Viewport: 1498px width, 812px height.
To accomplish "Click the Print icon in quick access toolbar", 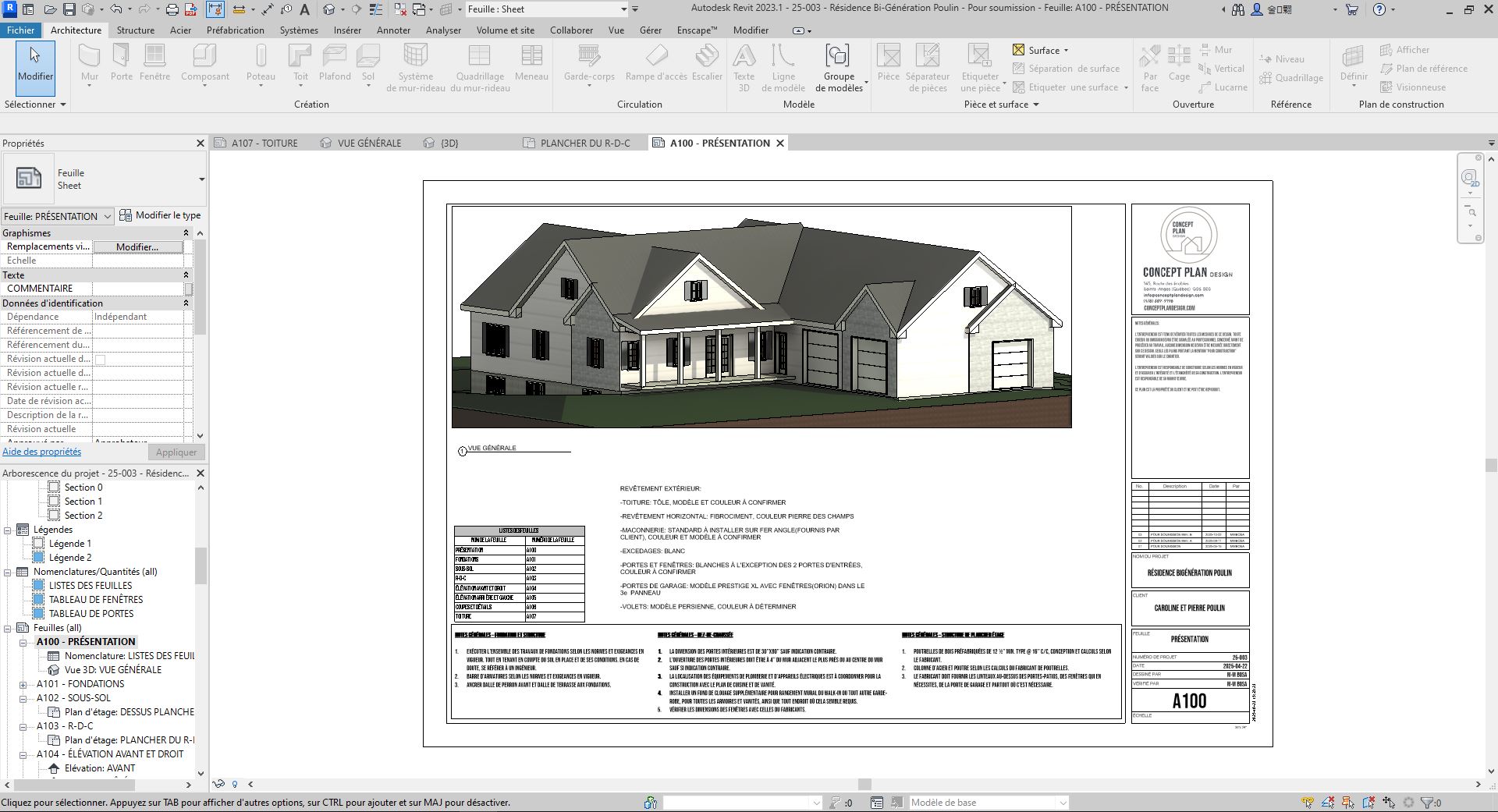I will coord(172,9).
